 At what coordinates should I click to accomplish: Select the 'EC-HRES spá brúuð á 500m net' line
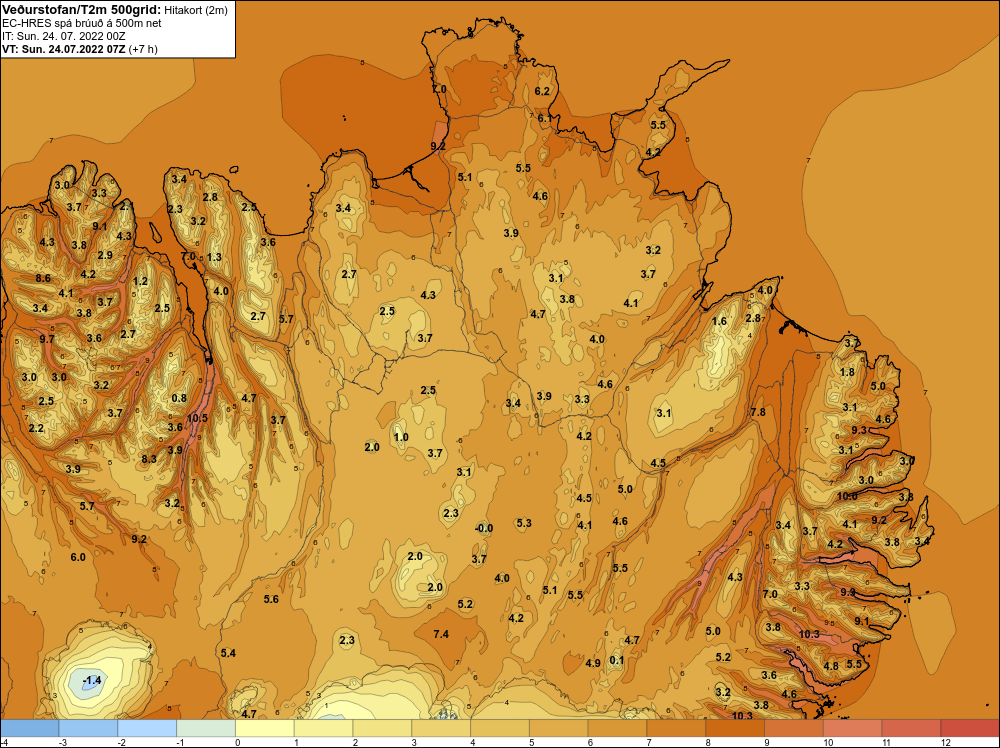click(x=82, y=23)
